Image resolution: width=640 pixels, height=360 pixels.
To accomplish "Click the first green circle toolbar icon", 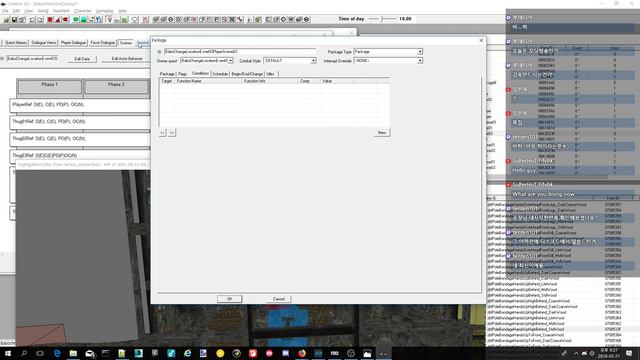I will pos(76,20).
